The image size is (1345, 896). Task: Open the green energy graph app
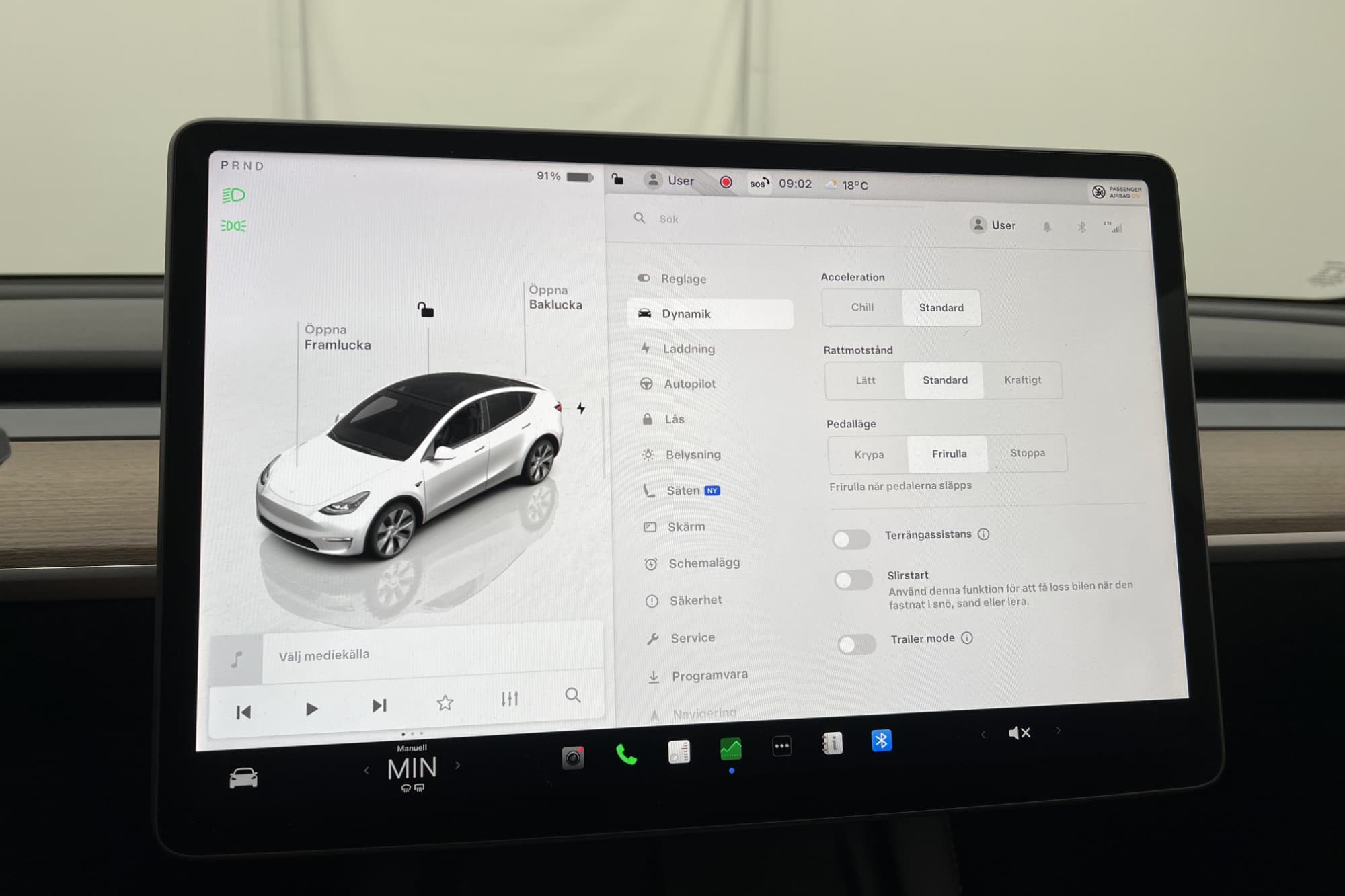click(731, 749)
